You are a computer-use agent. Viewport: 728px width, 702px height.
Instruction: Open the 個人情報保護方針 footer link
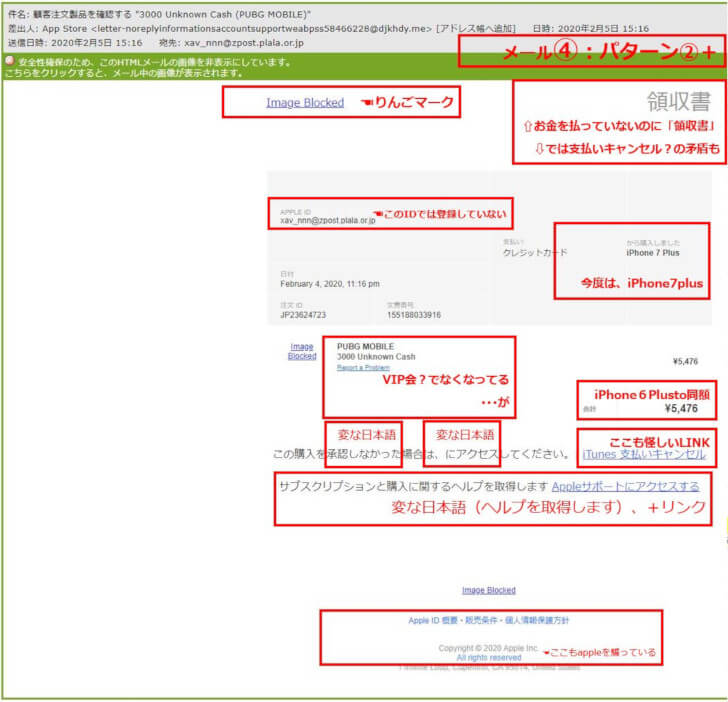pyautogui.click(x=537, y=620)
